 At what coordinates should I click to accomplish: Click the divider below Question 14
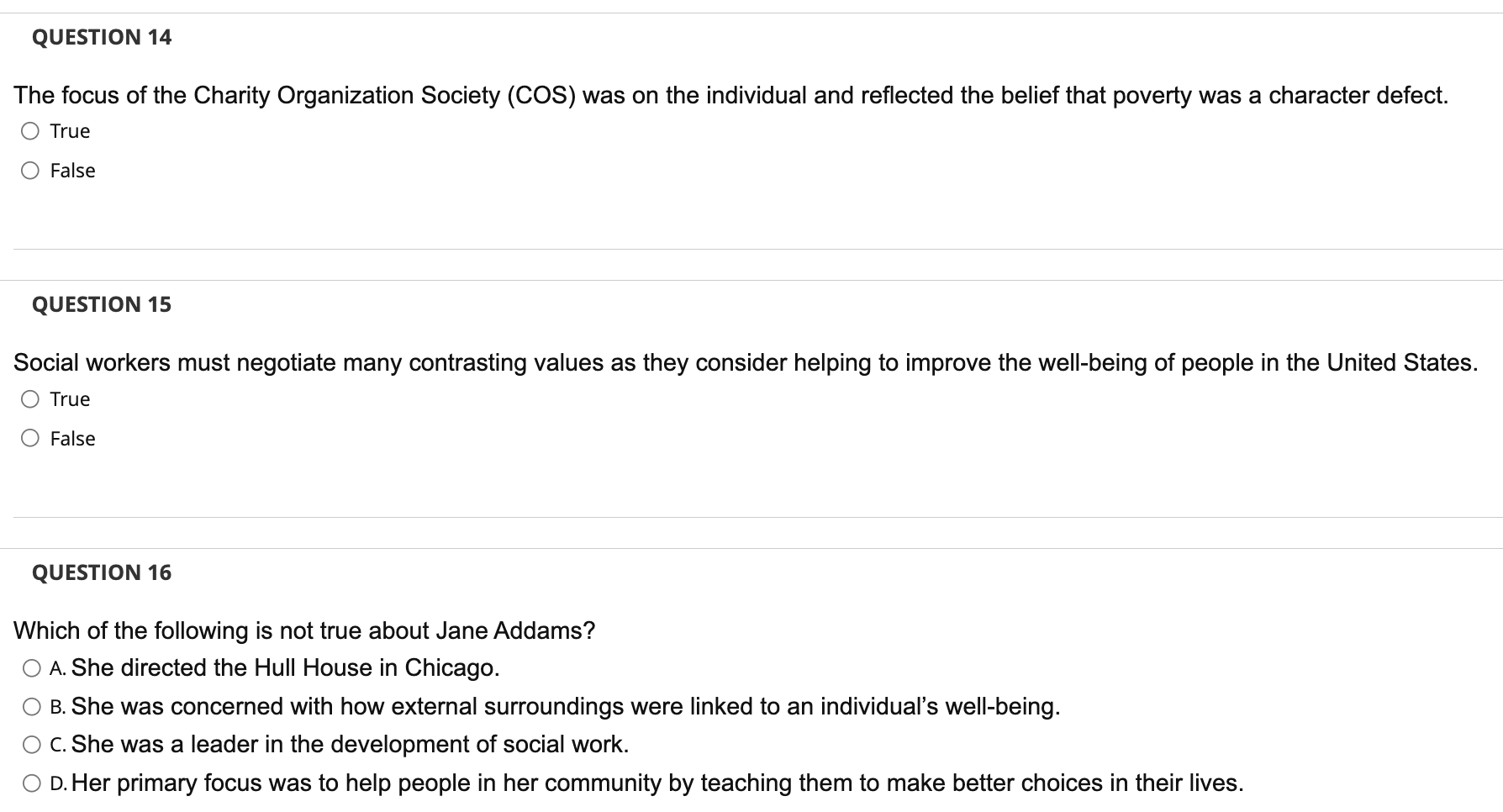click(751, 249)
